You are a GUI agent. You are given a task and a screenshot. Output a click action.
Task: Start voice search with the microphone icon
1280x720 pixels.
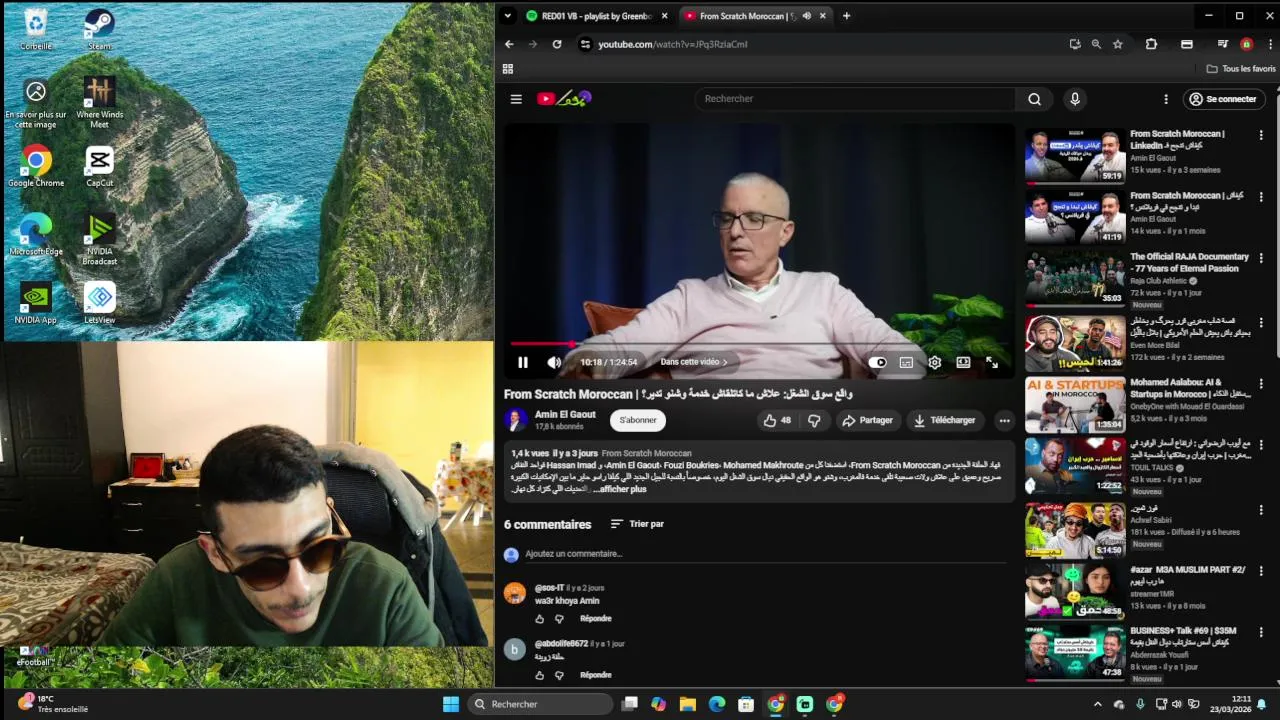pos(1075,99)
